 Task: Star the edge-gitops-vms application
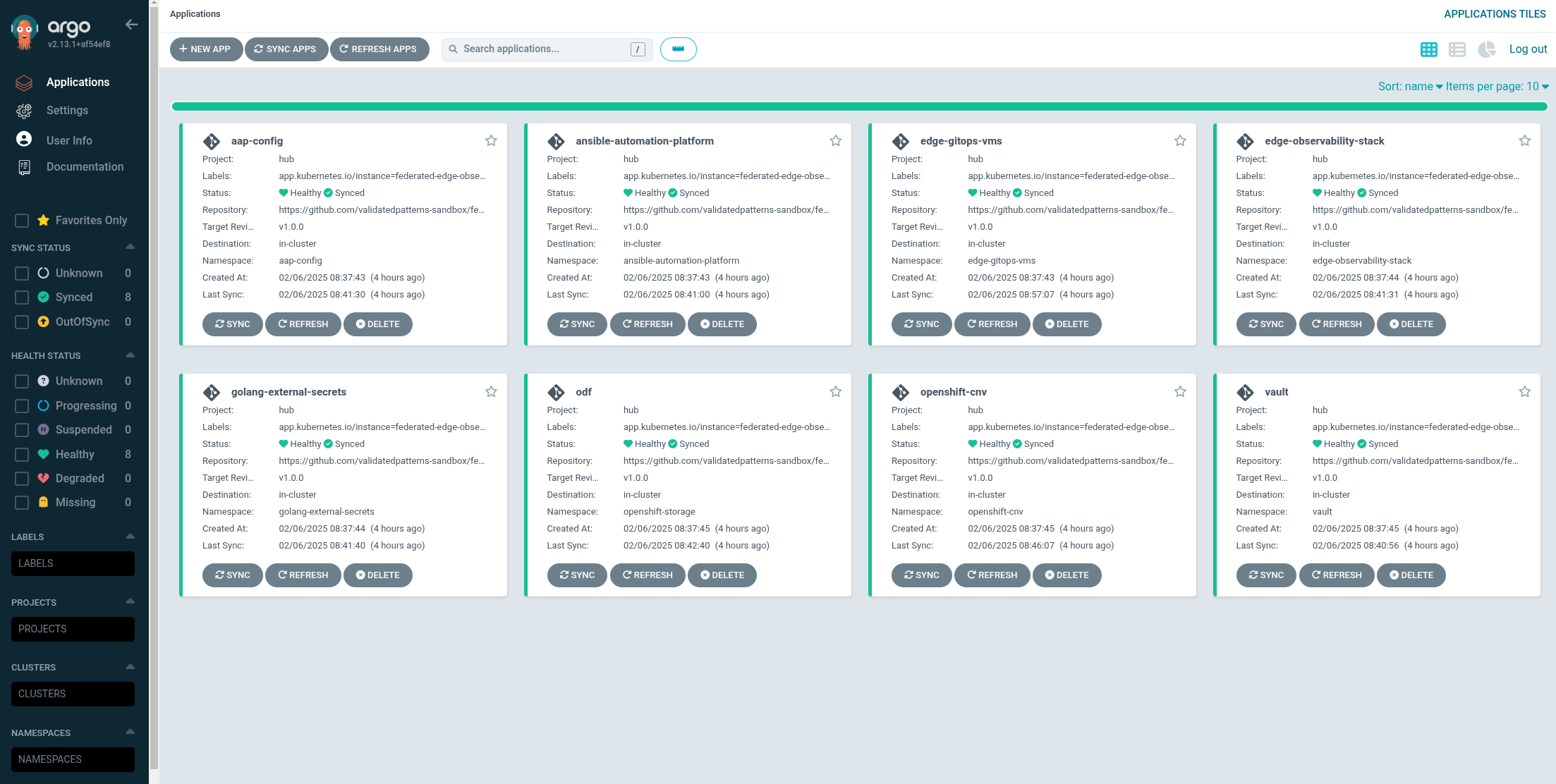point(1180,141)
